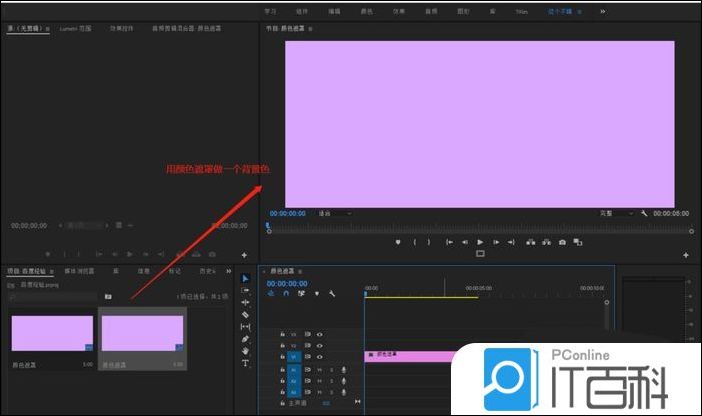Click the timeline panel blue timecode
The height and width of the screenshot is (416, 702).
pyautogui.click(x=287, y=283)
